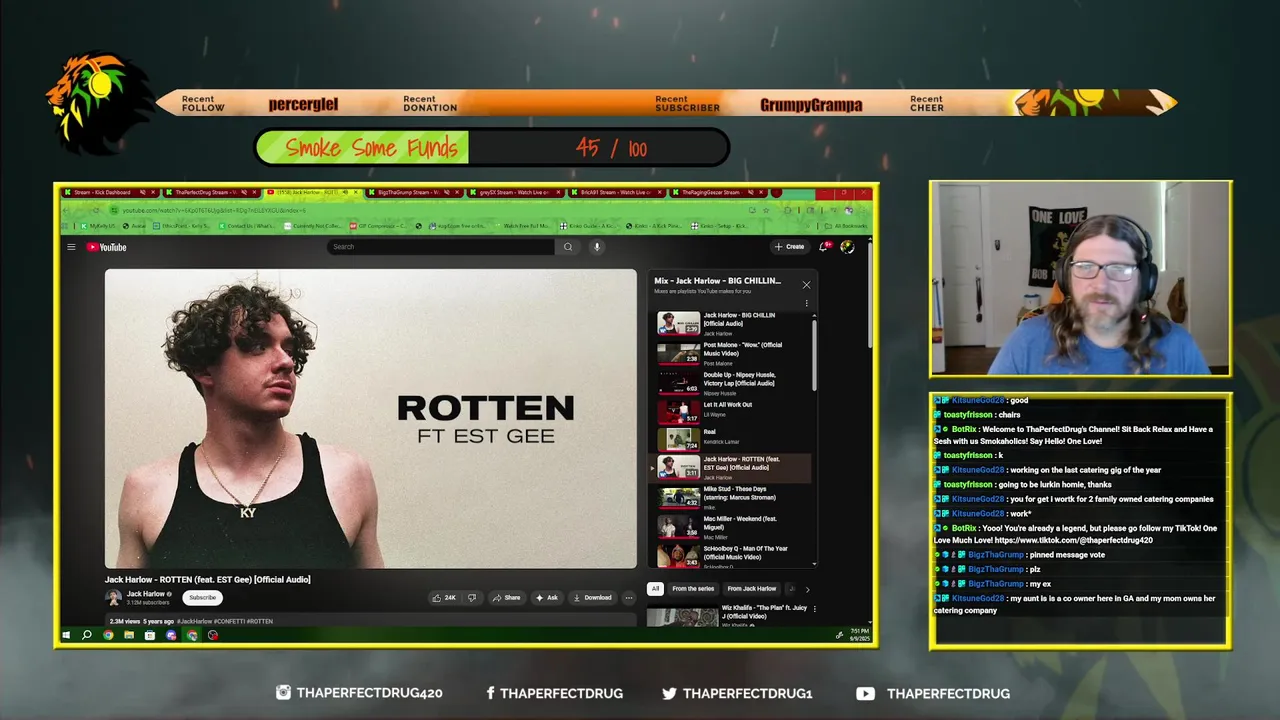Screen dimensions: 1280x720
Task: Select the All filter chip
Action: coord(655,589)
